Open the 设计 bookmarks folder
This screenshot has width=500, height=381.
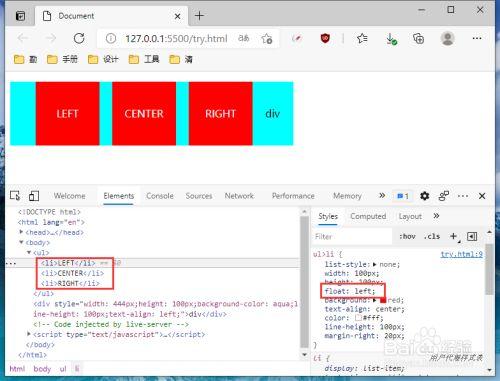pyautogui.click(x=103, y=59)
